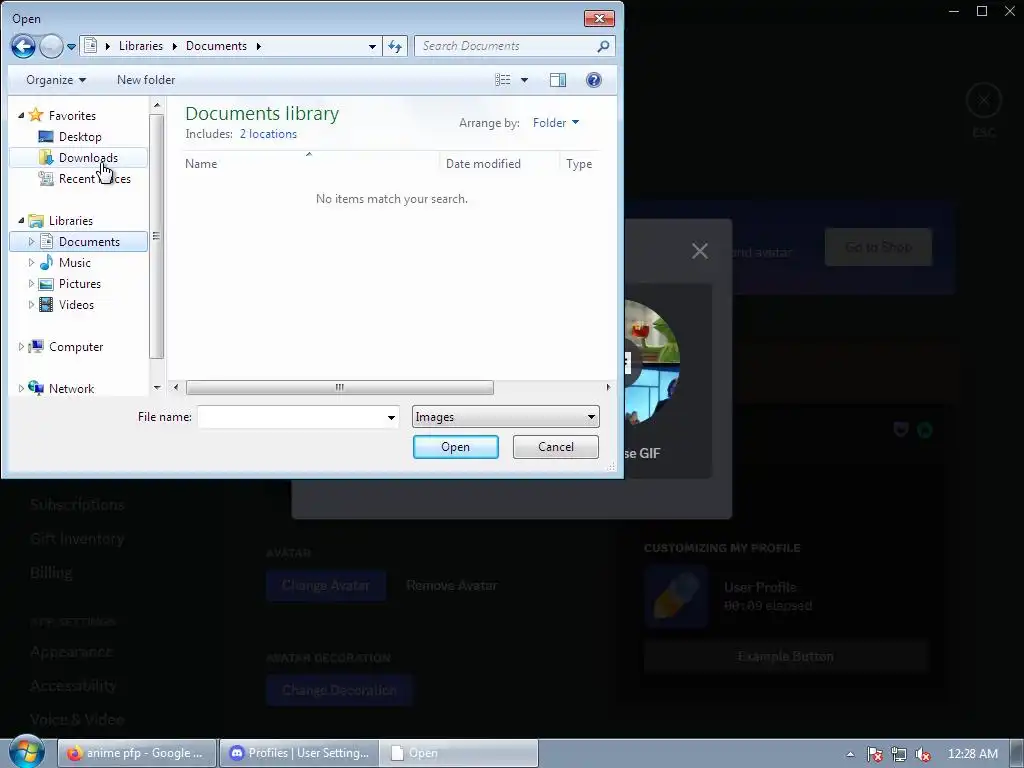Expand the Music library node

(31, 263)
